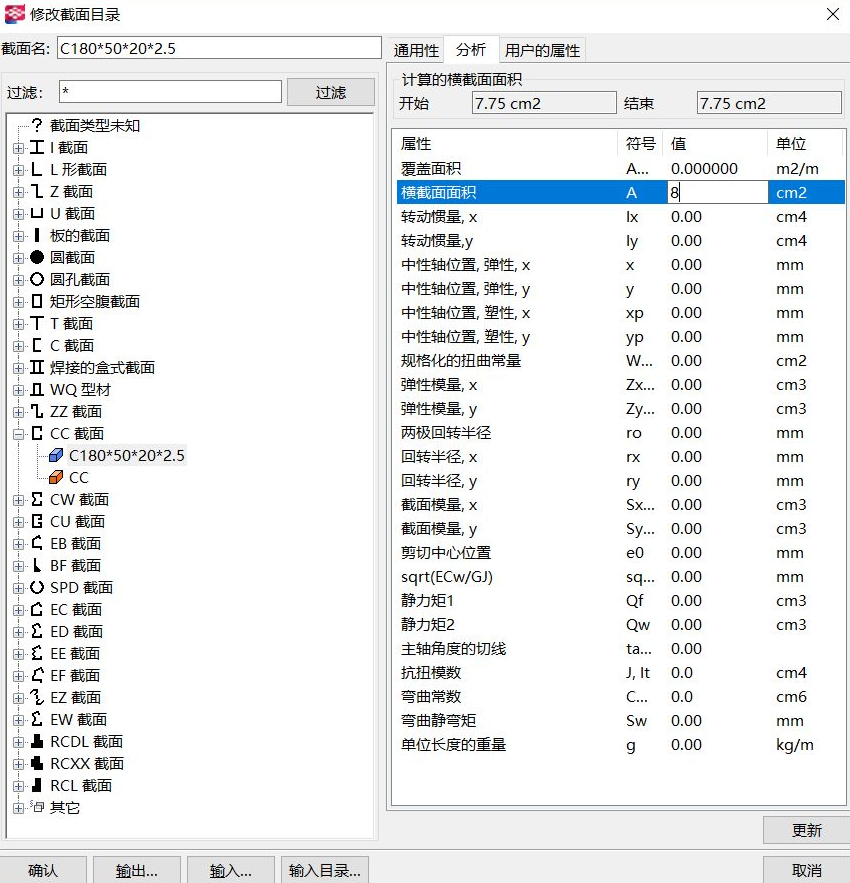Select the 转动惯量, x property row

coord(620,217)
